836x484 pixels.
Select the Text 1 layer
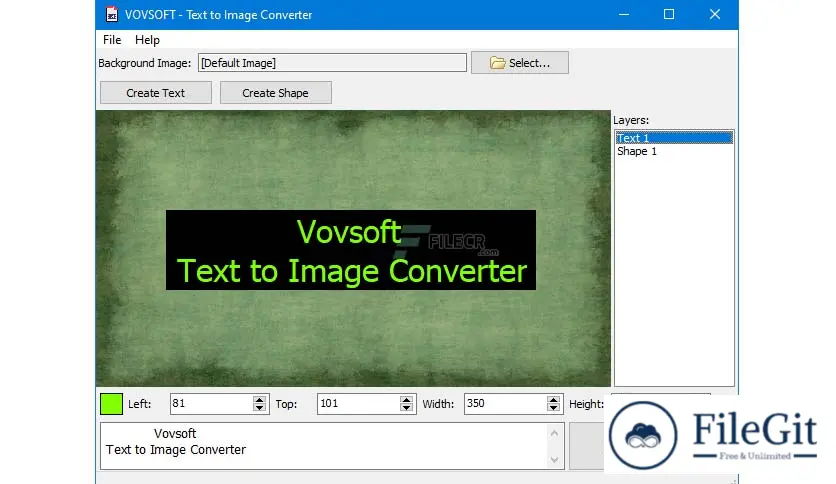coord(674,138)
